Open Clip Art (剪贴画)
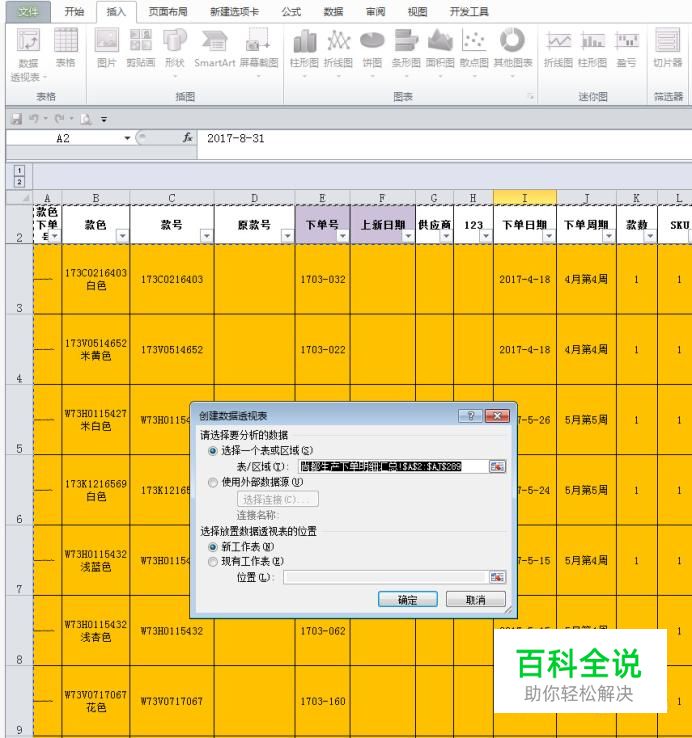Viewport: 692px width, 738px height. click(x=140, y=48)
